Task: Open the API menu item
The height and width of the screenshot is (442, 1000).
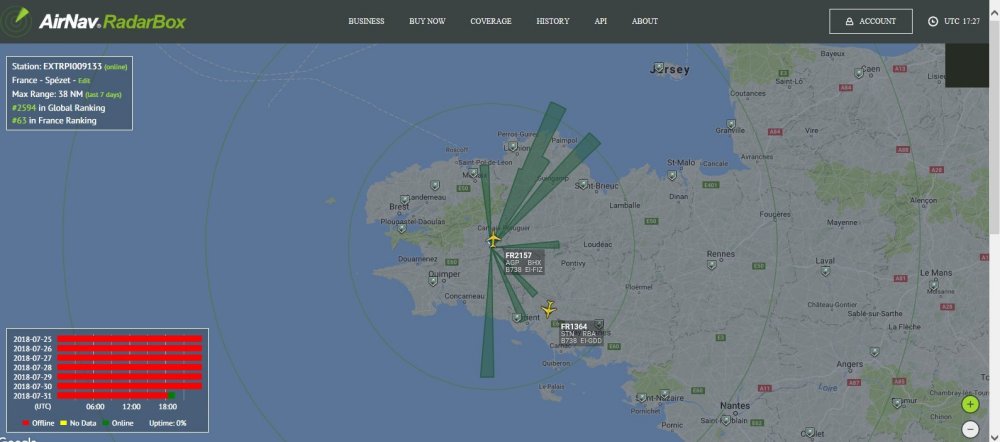Action: click(601, 21)
